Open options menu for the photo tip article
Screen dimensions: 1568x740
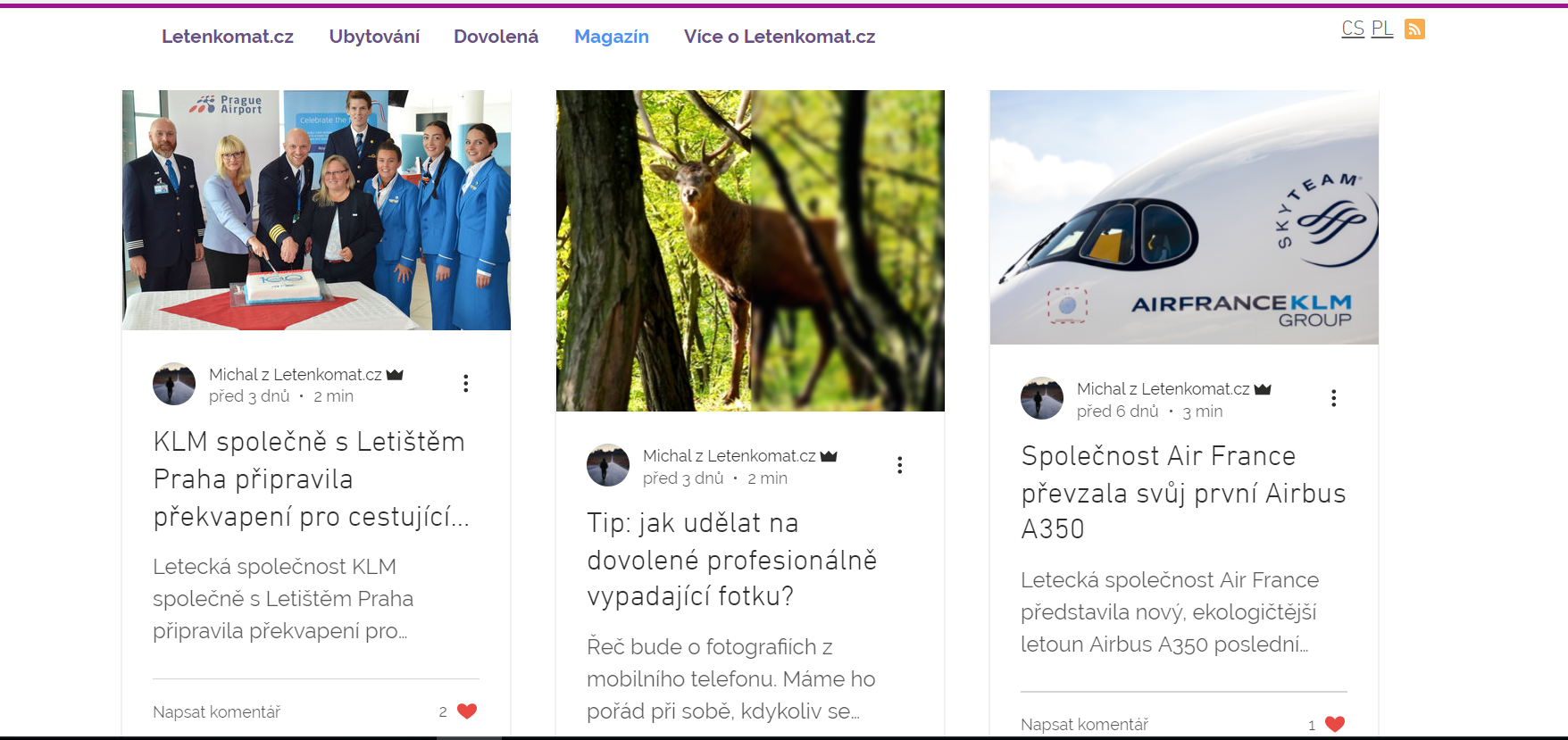(x=899, y=465)
